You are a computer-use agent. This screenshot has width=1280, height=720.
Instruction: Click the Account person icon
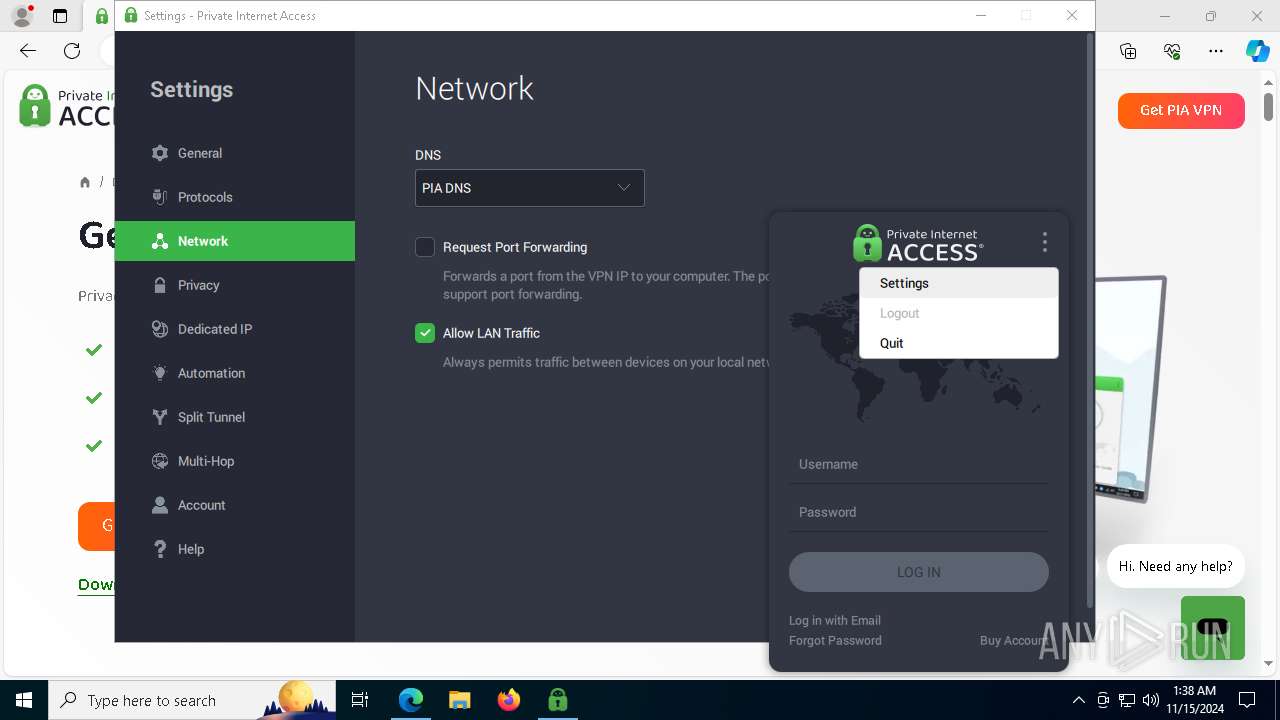pos(160,505)
